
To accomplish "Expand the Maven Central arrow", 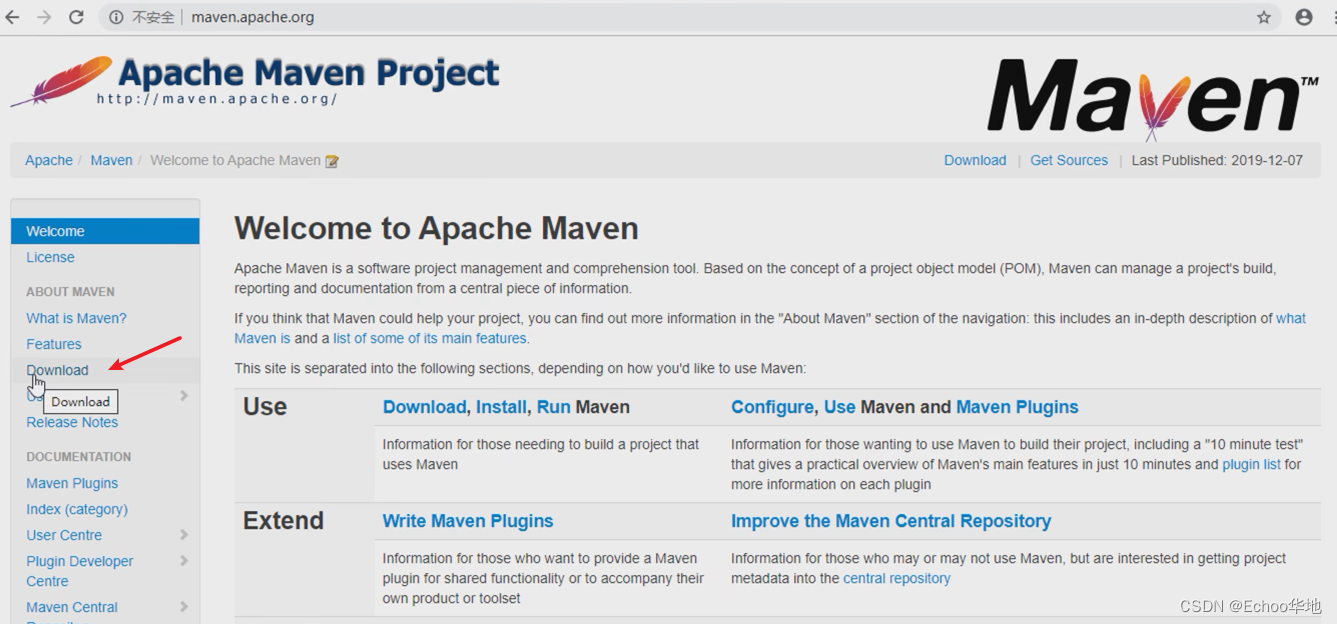I will pos(184,607).
